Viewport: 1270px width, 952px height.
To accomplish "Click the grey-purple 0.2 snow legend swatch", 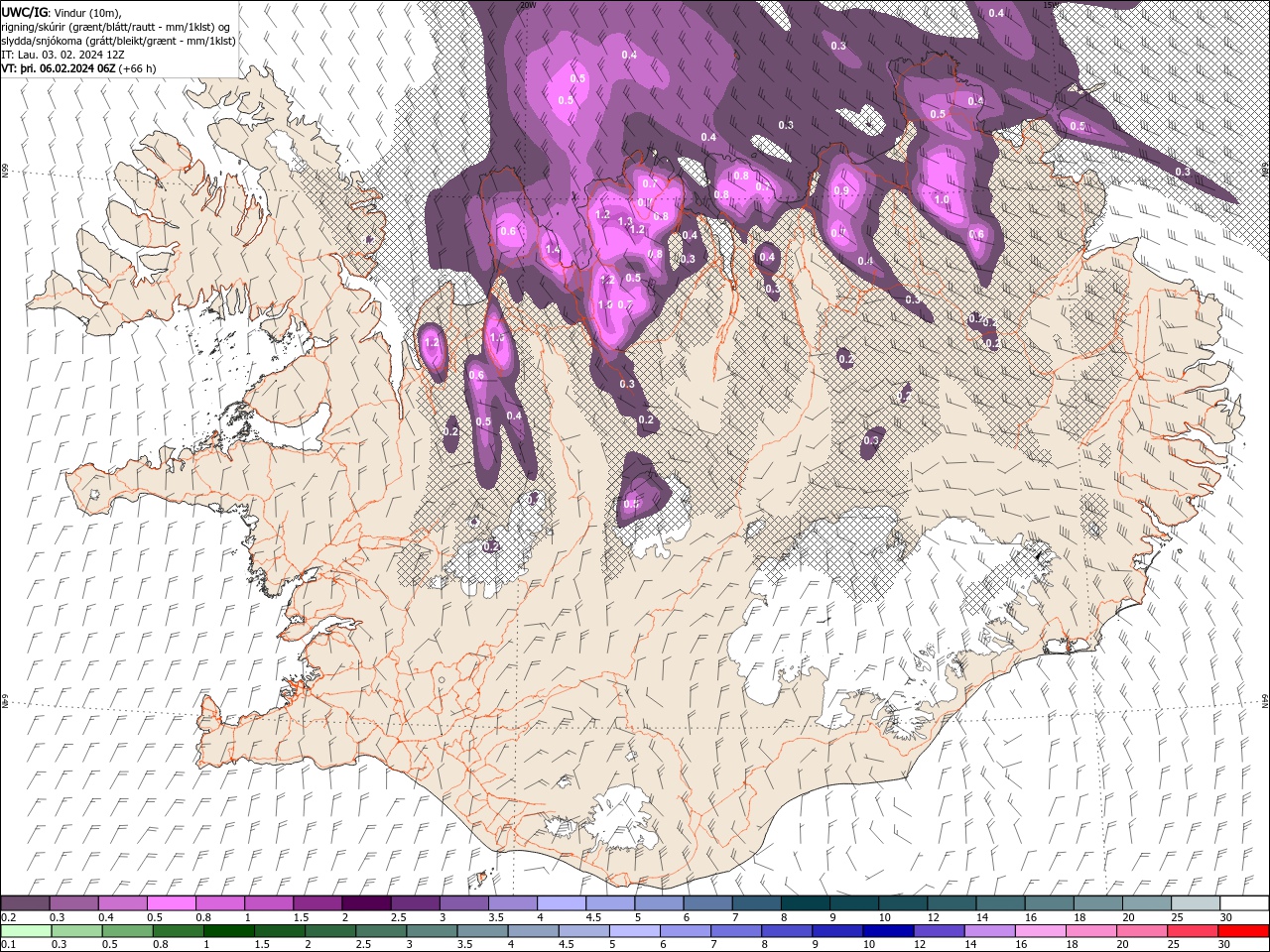I will tap(25, 903).
